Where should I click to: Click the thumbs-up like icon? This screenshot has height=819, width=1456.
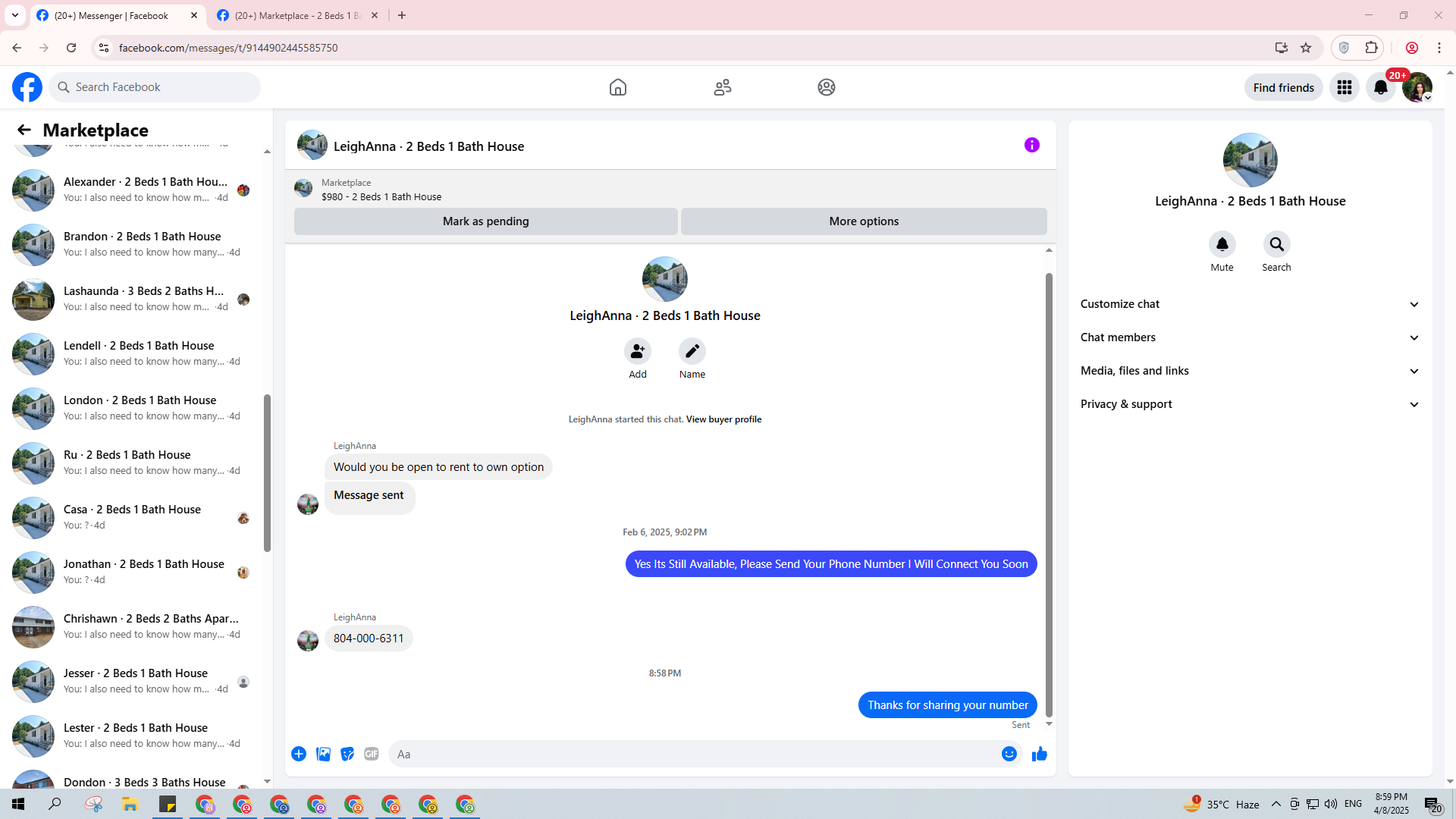click(x=1039, y=754)
